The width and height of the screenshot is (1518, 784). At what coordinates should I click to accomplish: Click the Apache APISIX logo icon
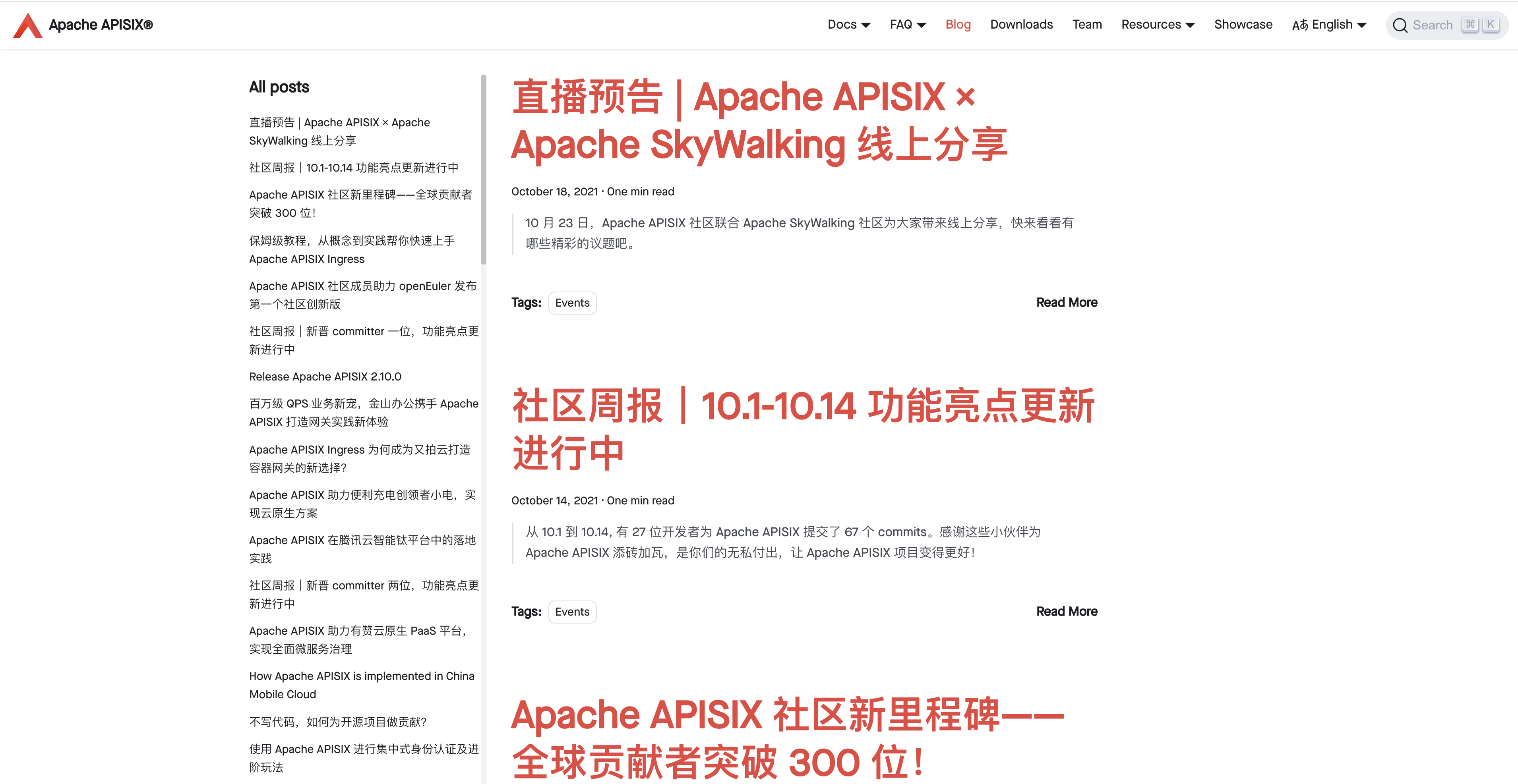[x=27, y=25]
